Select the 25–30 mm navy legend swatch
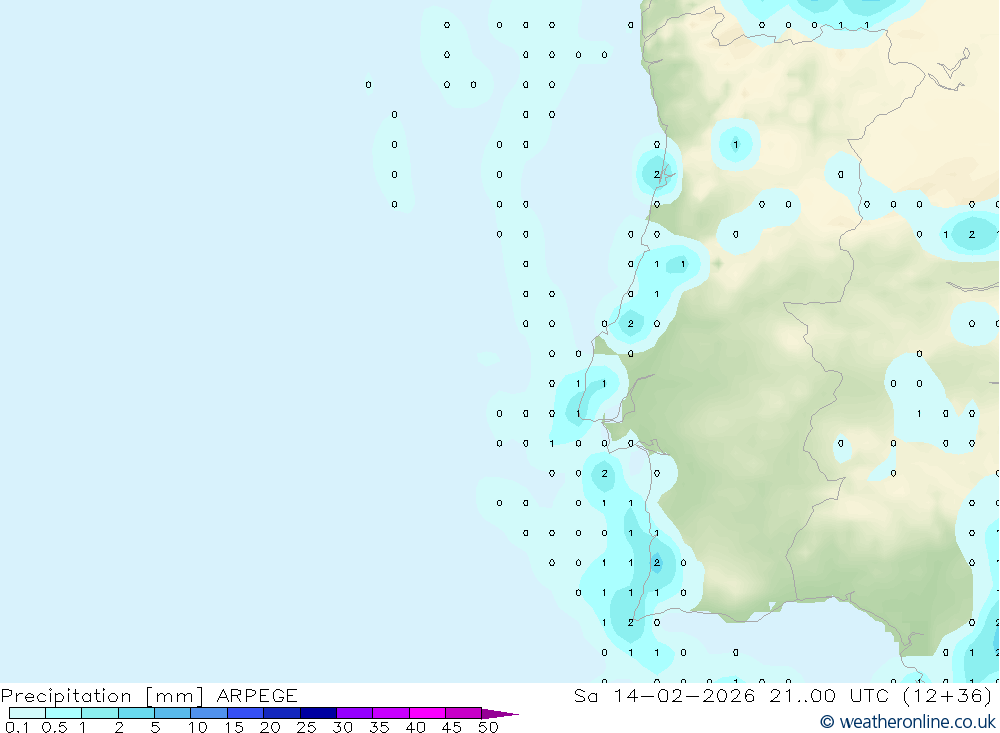 click(318, 713)
